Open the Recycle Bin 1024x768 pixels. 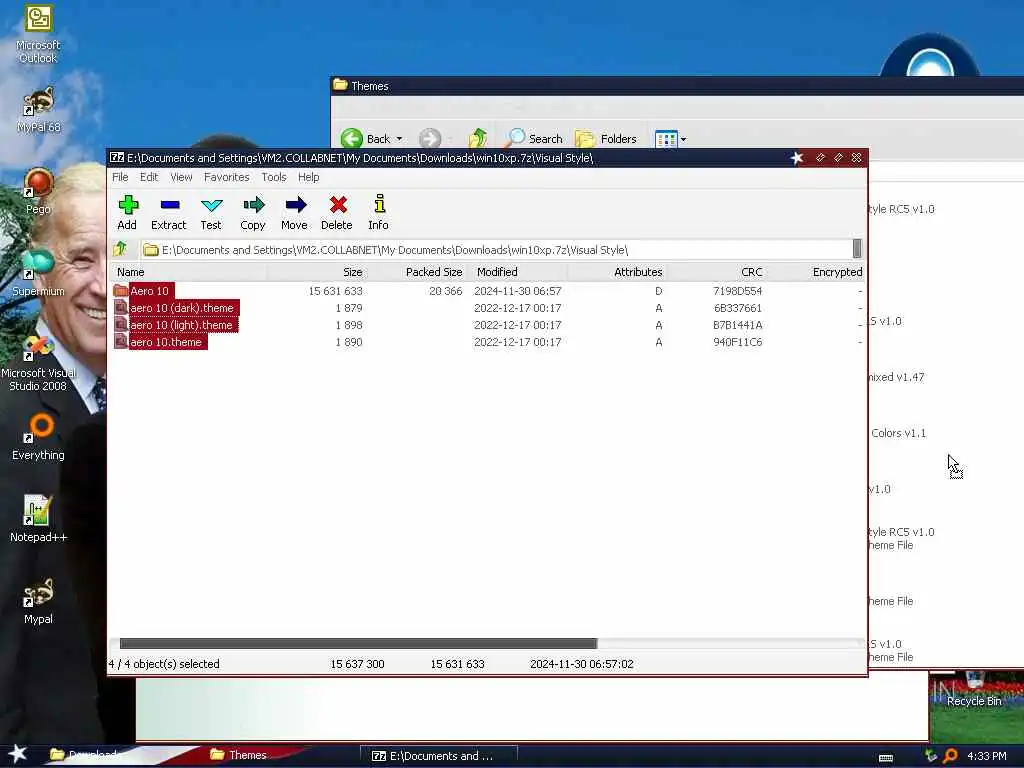pyautogui.click(x=974, y=692)
